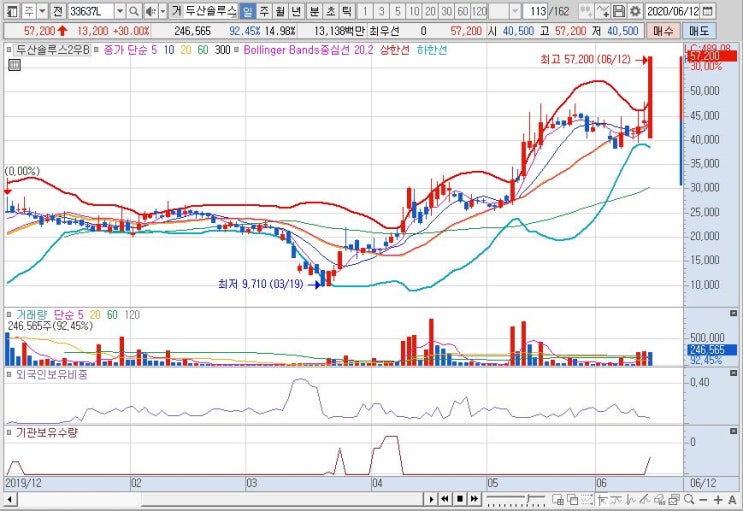The width and height of the screenshot is (743, 511).
Task: Select the daily (일) chart period
Action: tap(247, 10)
